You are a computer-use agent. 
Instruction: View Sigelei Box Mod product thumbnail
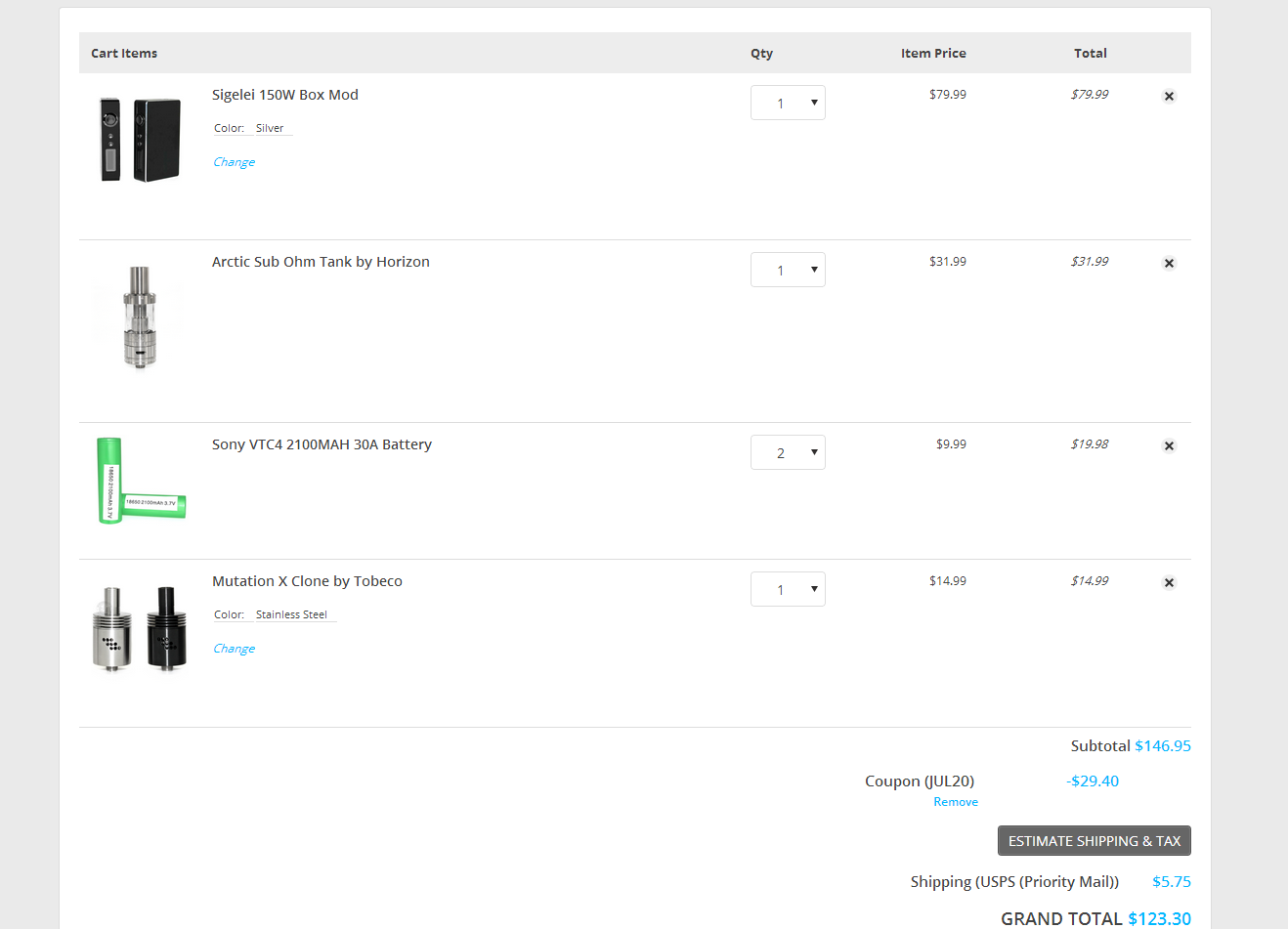[x=140, y=139]
